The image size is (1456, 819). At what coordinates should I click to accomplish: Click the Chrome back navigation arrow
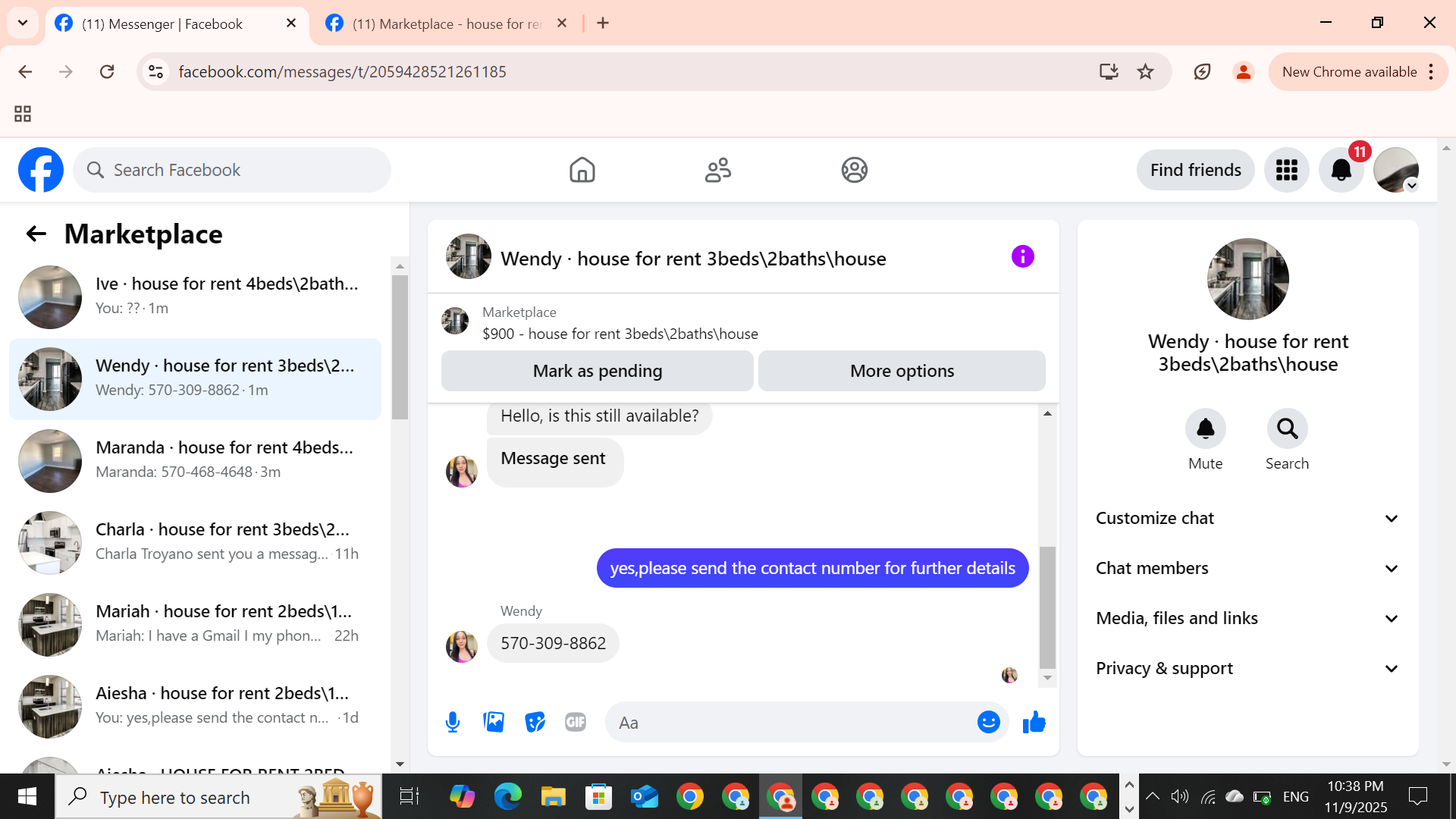(x=25, y=71)
